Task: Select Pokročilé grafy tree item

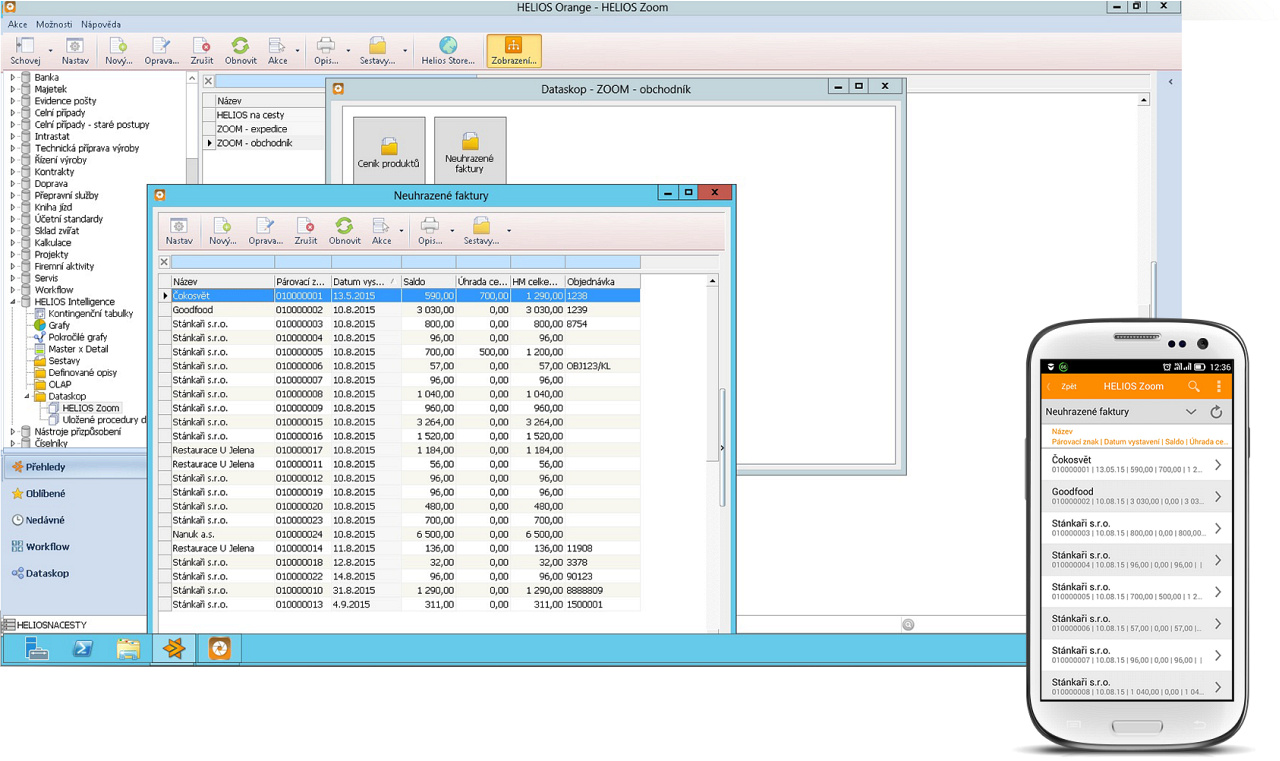Action: [x=78, y=337]
